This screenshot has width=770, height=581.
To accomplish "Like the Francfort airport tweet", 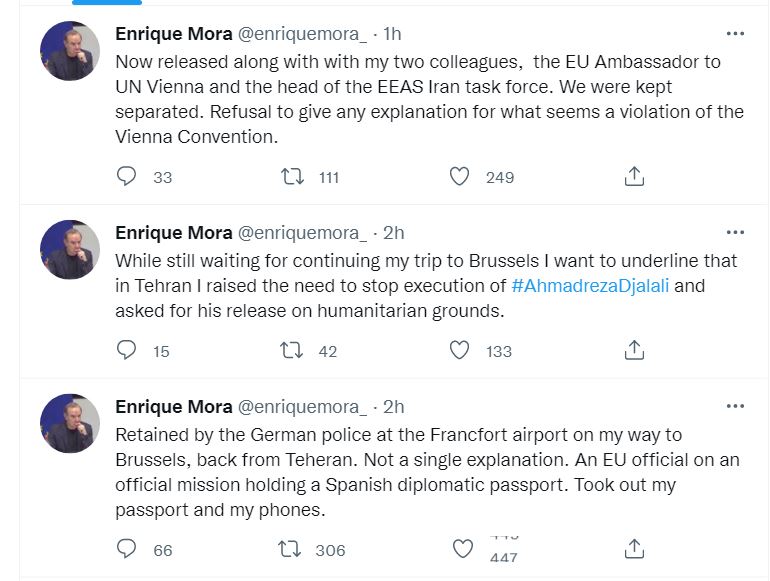I will [463, 549].
